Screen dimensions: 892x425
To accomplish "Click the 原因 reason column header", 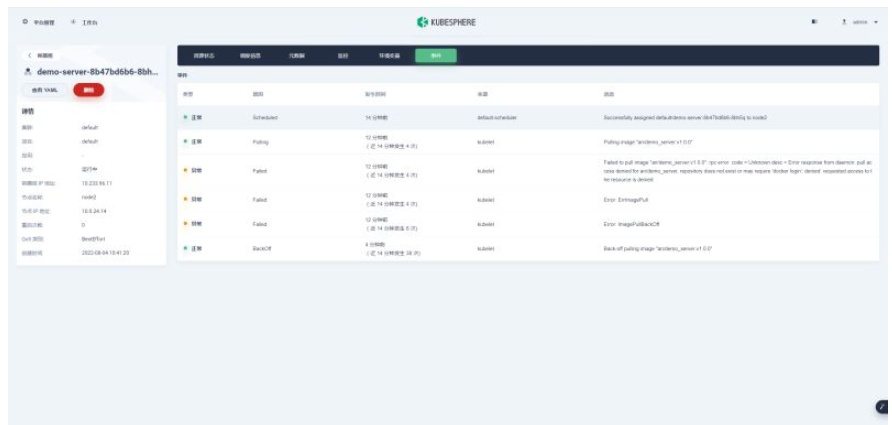I will point(258,94).
